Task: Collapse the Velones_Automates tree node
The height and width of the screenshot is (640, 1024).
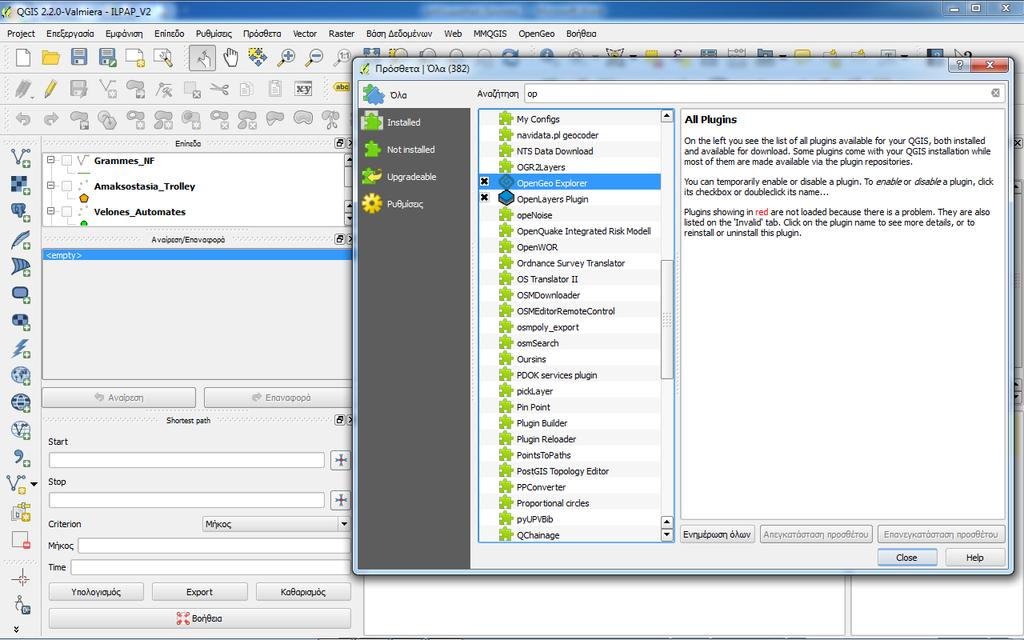Action: click(x=51, y=211)
